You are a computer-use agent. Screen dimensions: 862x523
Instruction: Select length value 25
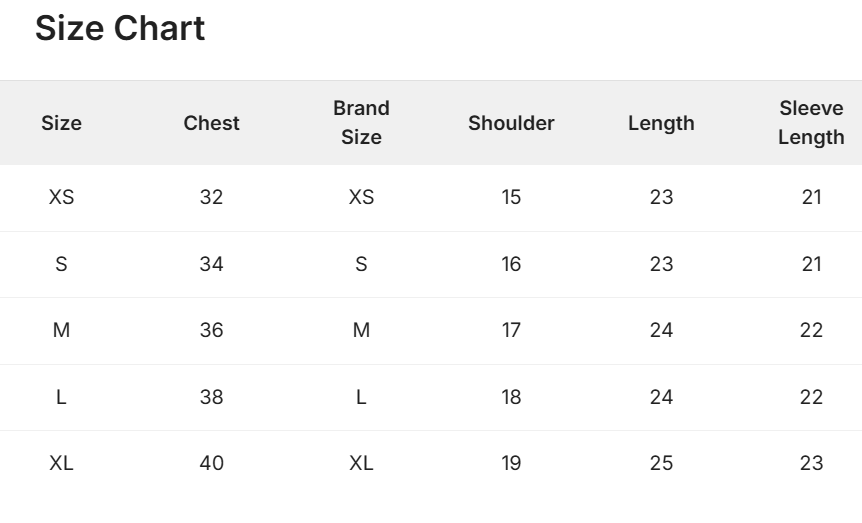tap(661, 463)
